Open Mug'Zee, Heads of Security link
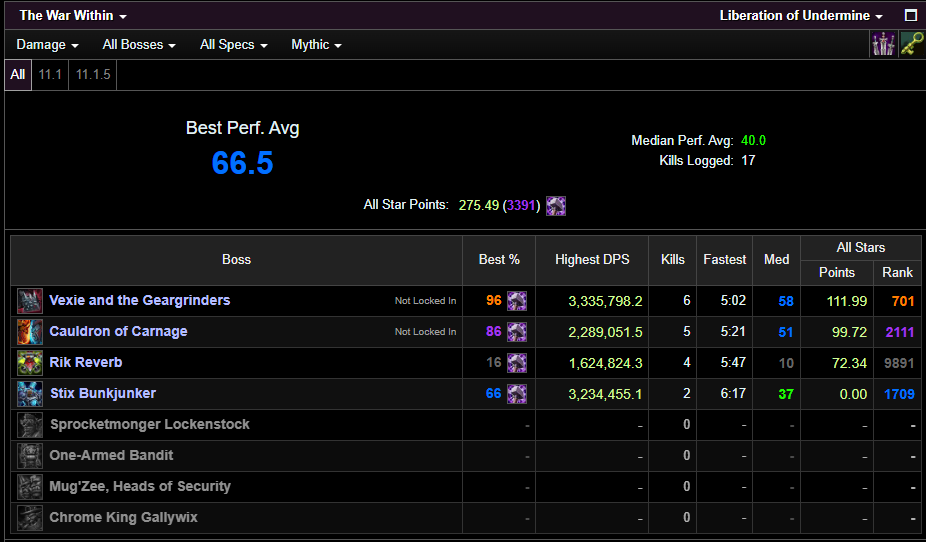926x542 pixels. coord(140,487)
